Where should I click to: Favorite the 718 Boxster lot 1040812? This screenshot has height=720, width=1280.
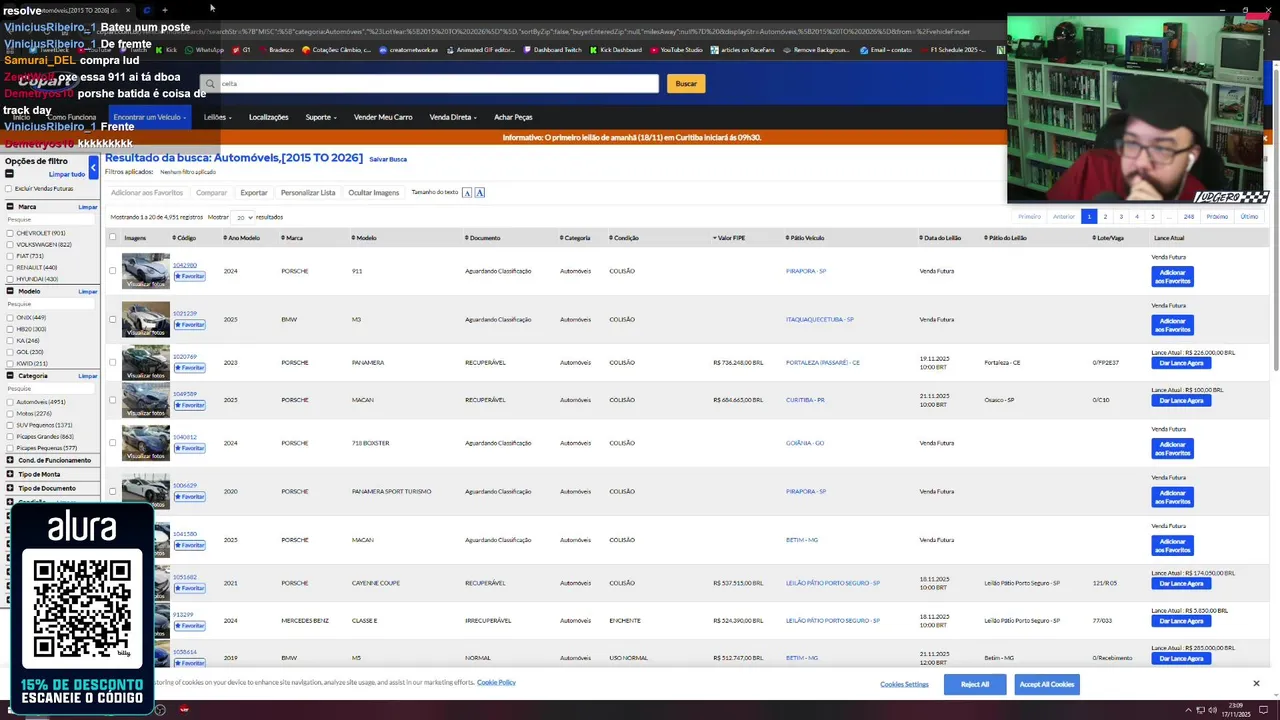click(x=190, y=448)
